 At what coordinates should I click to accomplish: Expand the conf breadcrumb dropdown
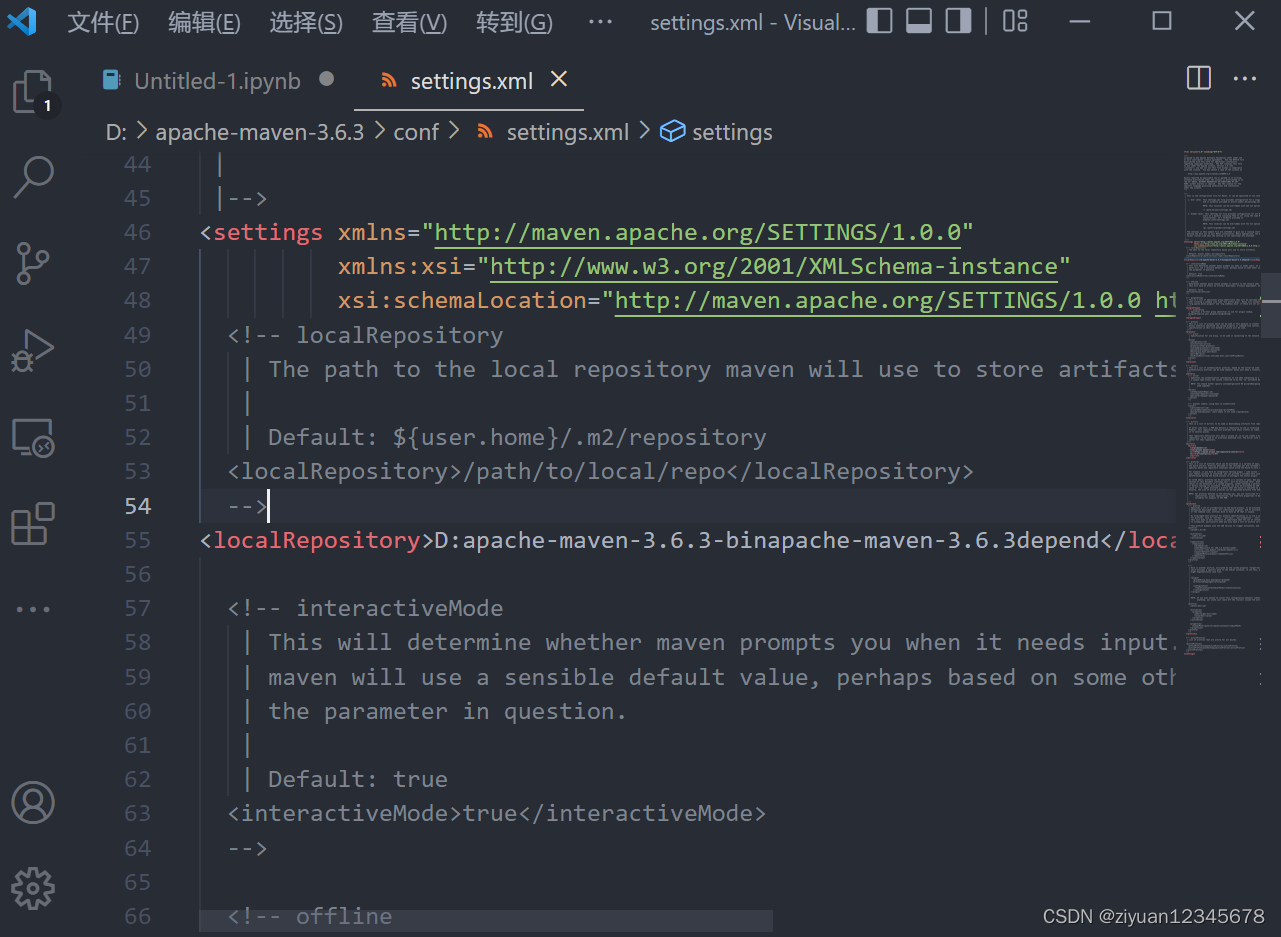point(416,131)
